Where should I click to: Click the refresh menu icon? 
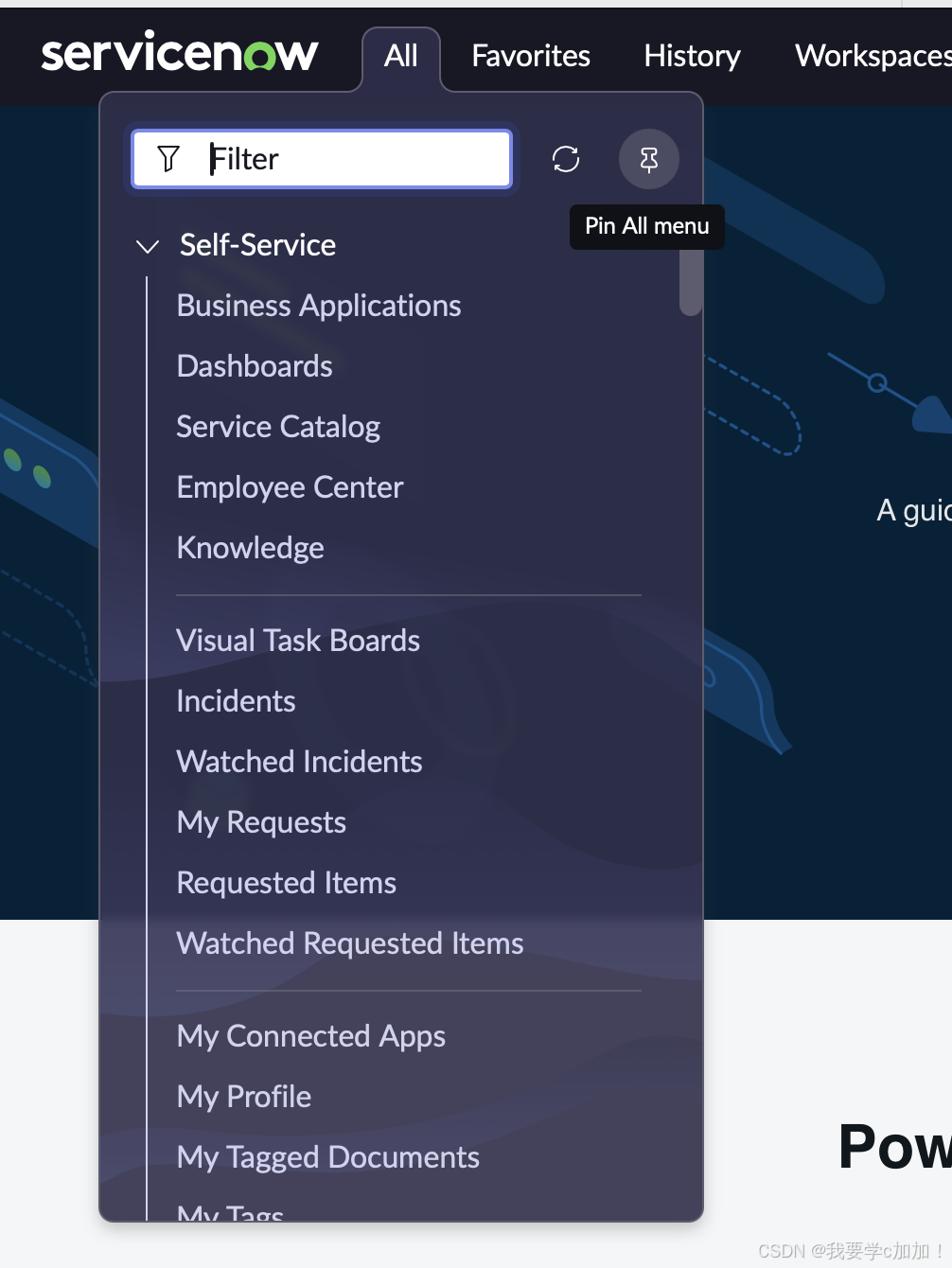click(566, 159)
